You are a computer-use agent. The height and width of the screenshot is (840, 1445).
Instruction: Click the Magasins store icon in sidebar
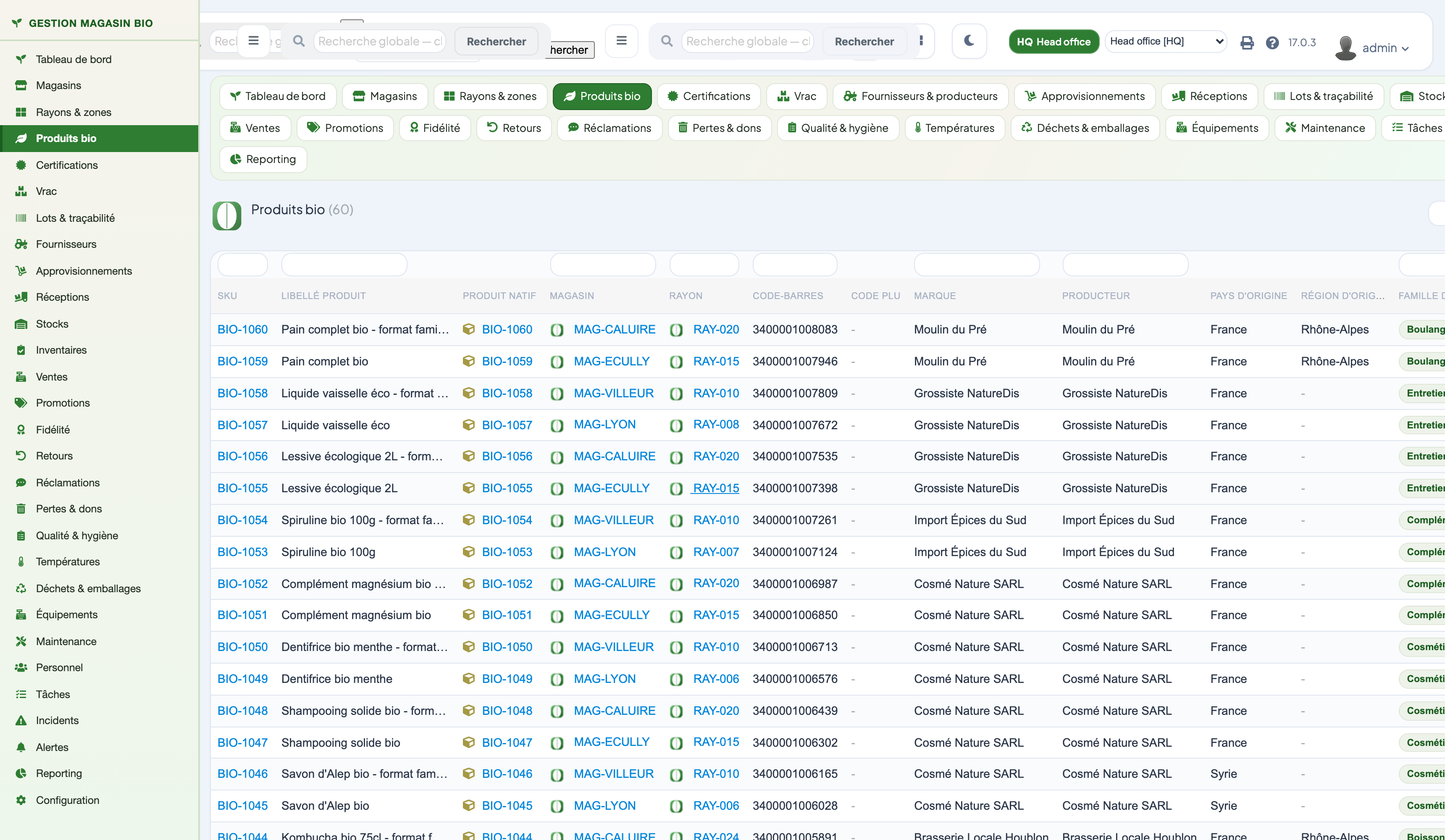point(21,86)
